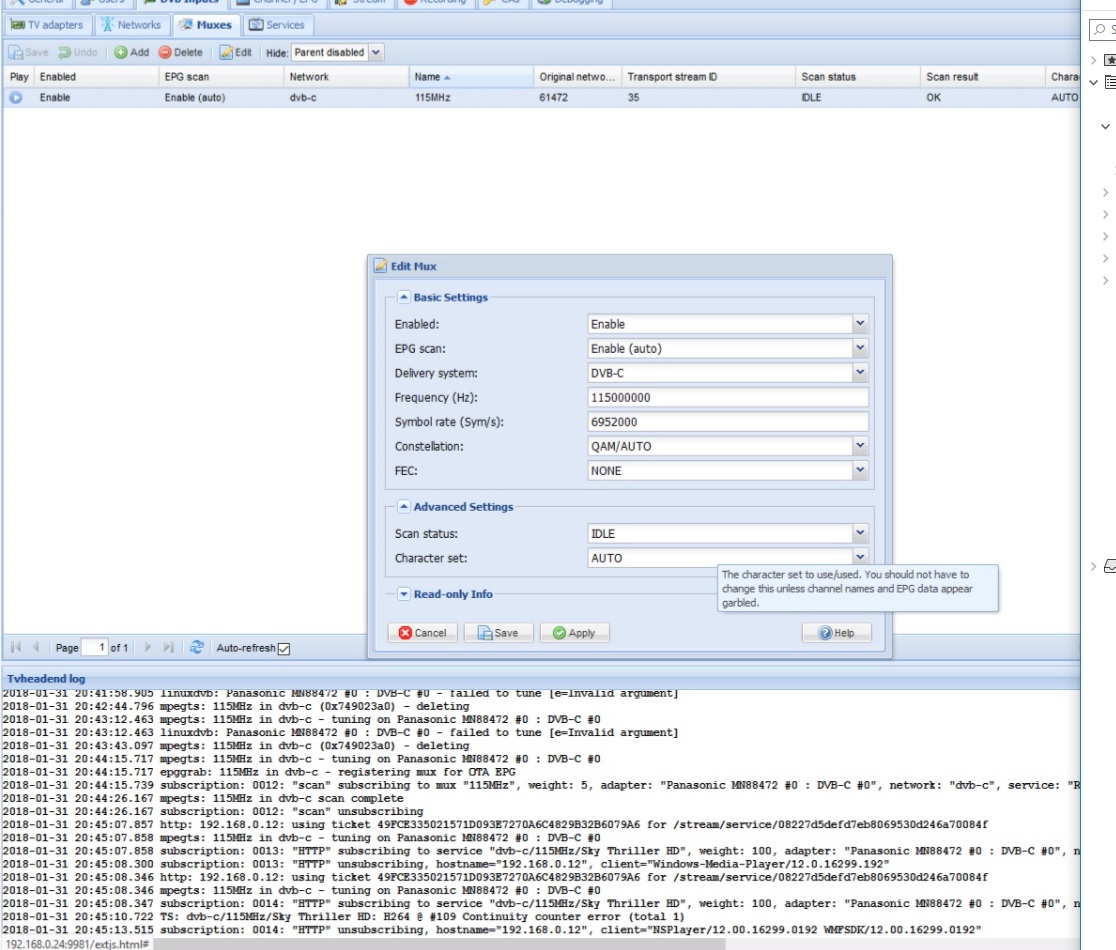
Task: Cancel the Edit Mux dialog
Action: (x=422, y=633)
